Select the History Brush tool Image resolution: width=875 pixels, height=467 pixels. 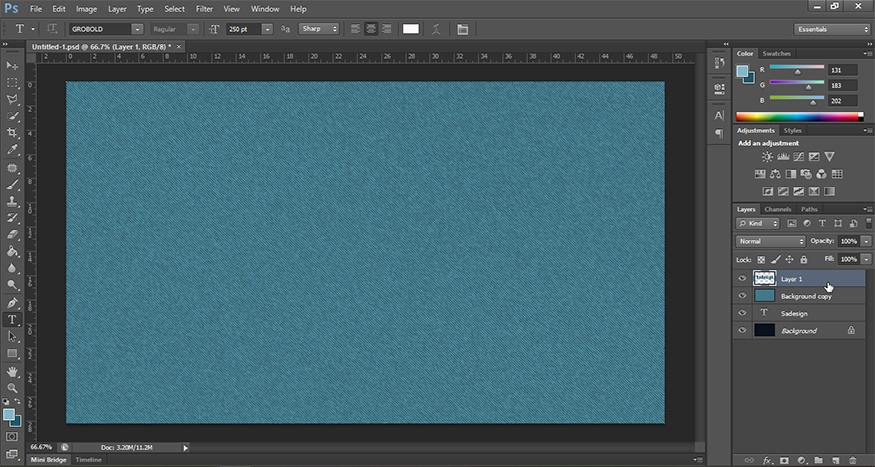pos(12,218)
